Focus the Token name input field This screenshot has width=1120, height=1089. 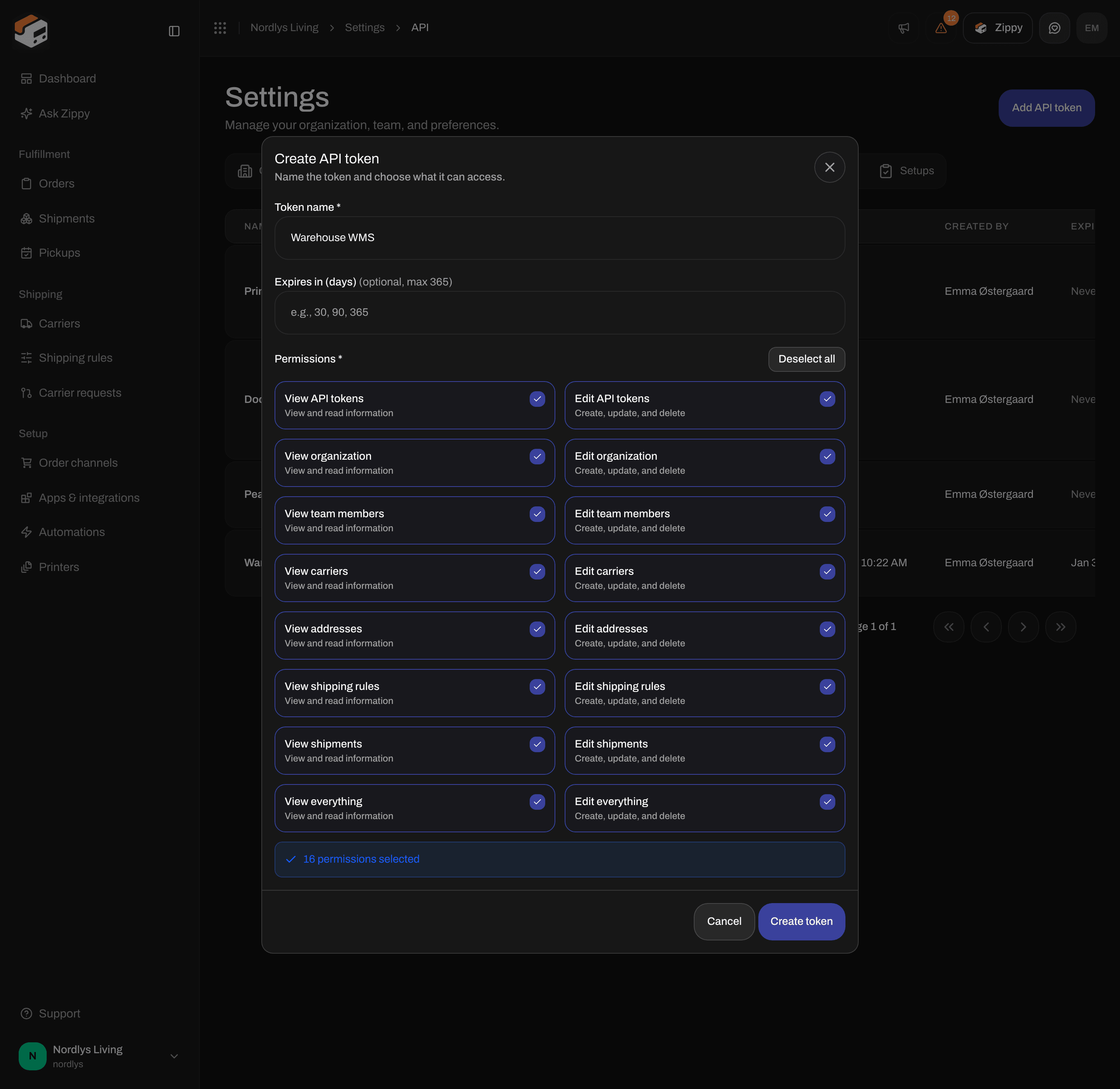[x=560, y=238]
